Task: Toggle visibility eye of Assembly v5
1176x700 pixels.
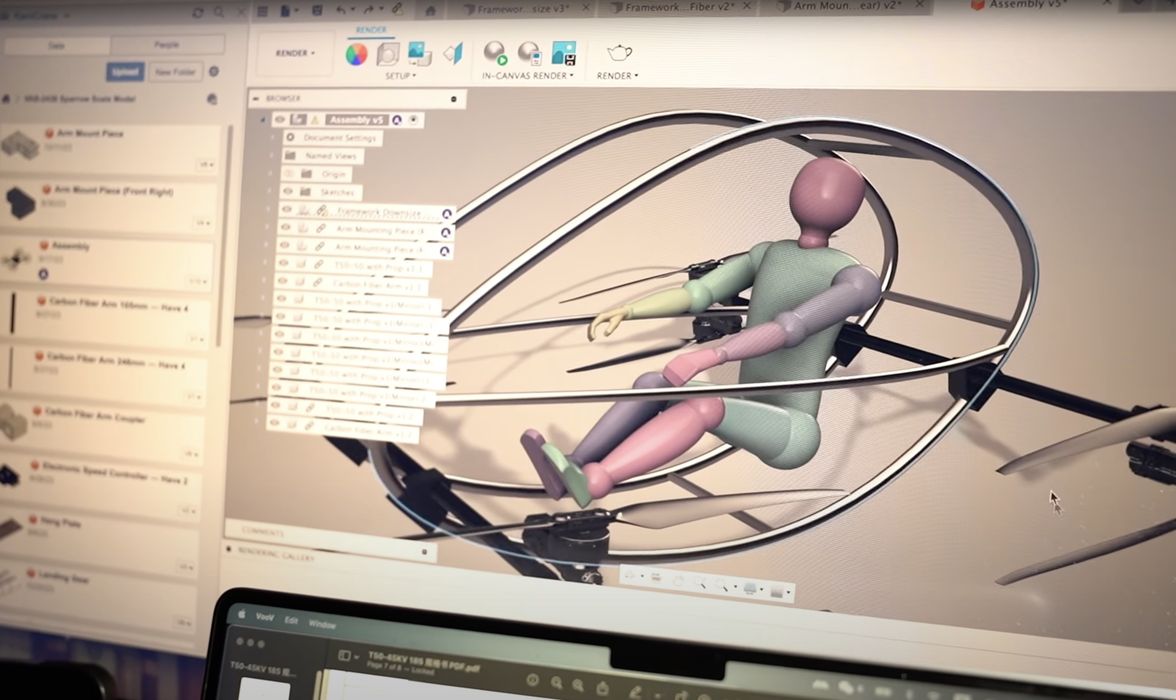Action: [280, 120]
